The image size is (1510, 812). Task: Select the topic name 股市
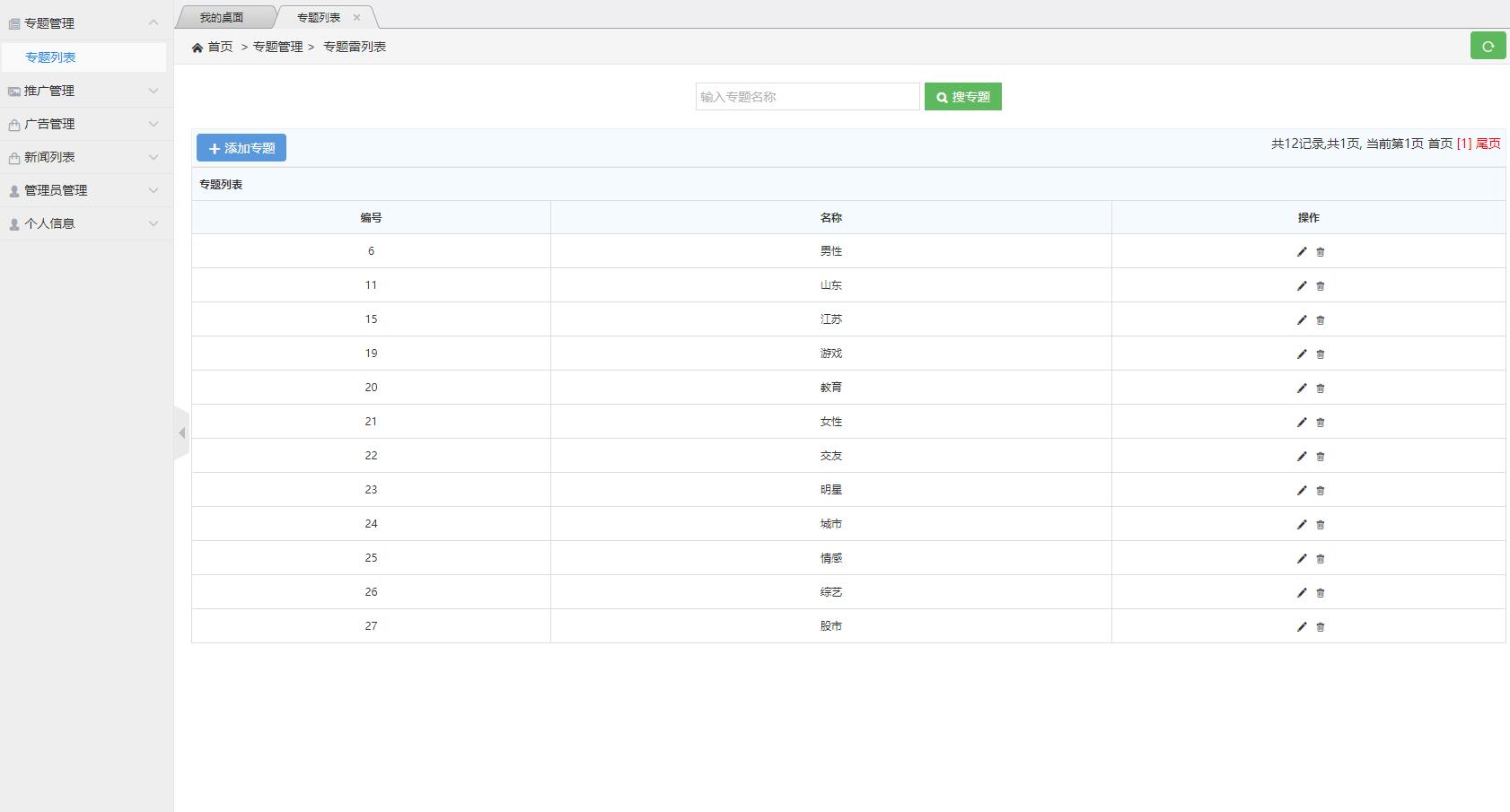tap(831, 626)
